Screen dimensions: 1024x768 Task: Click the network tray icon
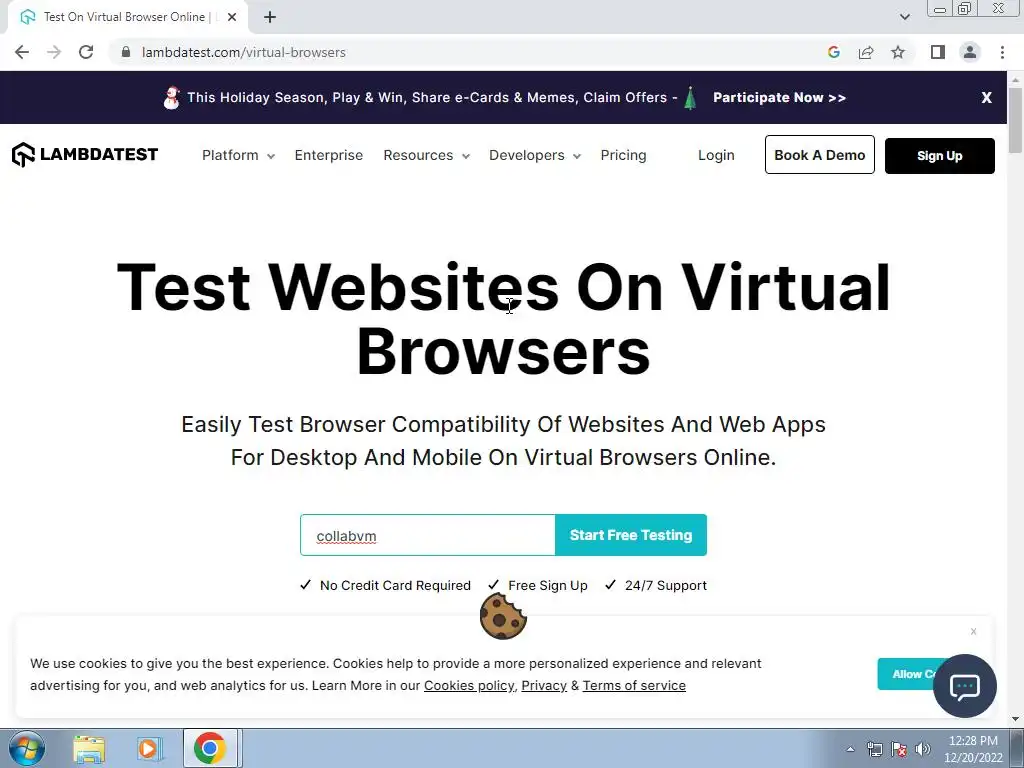tap(874, 749)
